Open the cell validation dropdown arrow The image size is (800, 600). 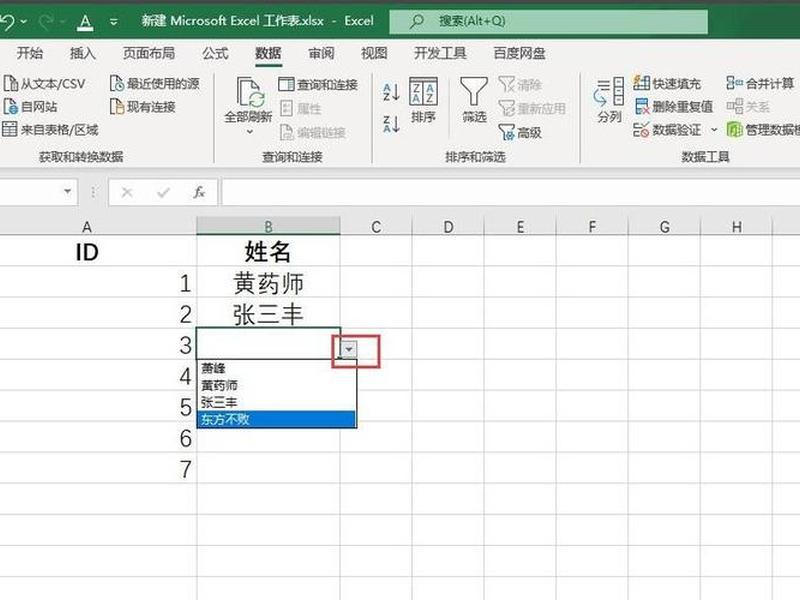pos(349,349)
